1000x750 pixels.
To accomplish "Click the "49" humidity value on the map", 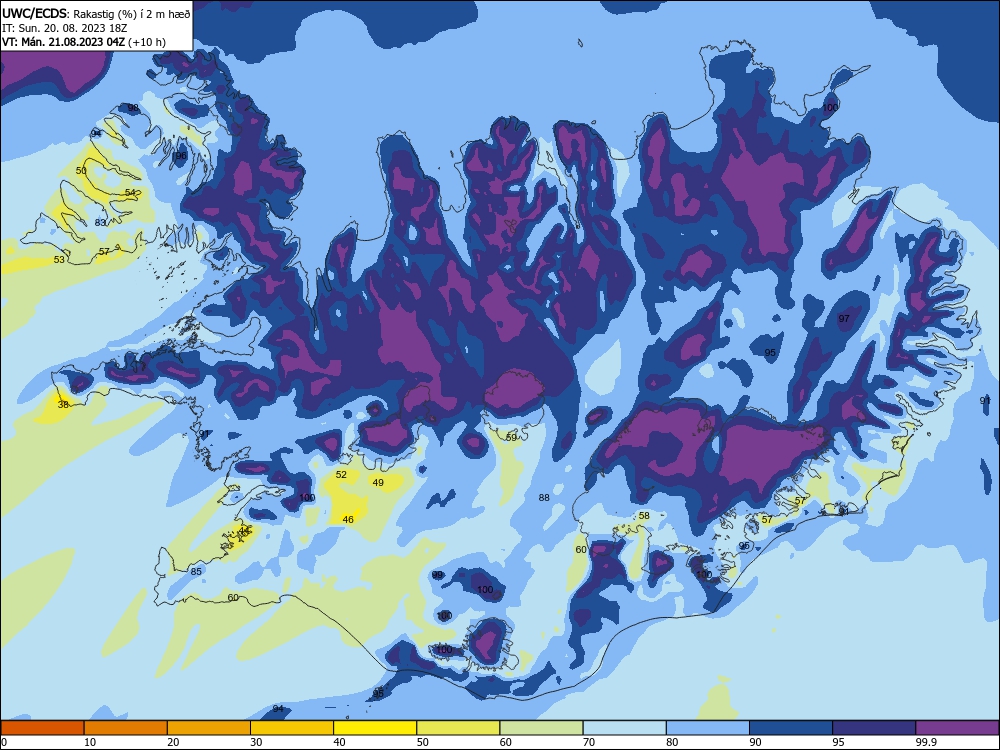I will tap(378, 482).
